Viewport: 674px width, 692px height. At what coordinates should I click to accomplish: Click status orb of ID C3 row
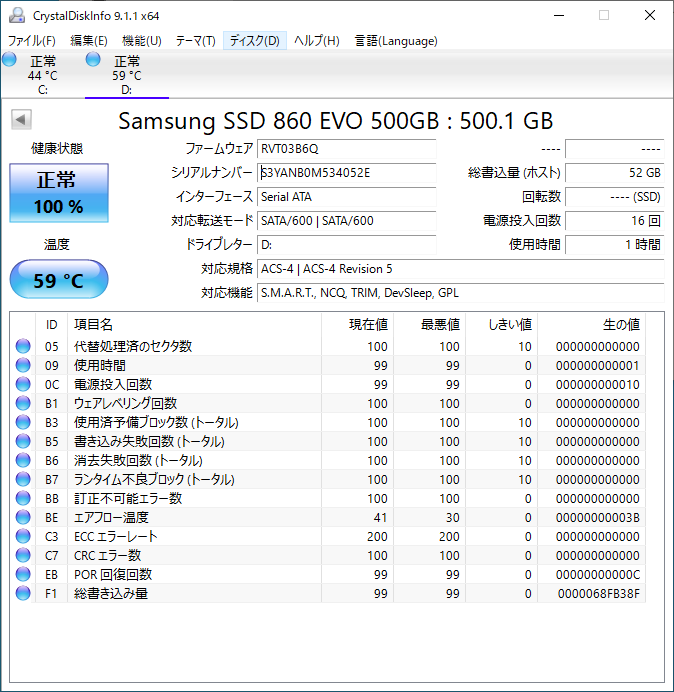click(23, 536)
